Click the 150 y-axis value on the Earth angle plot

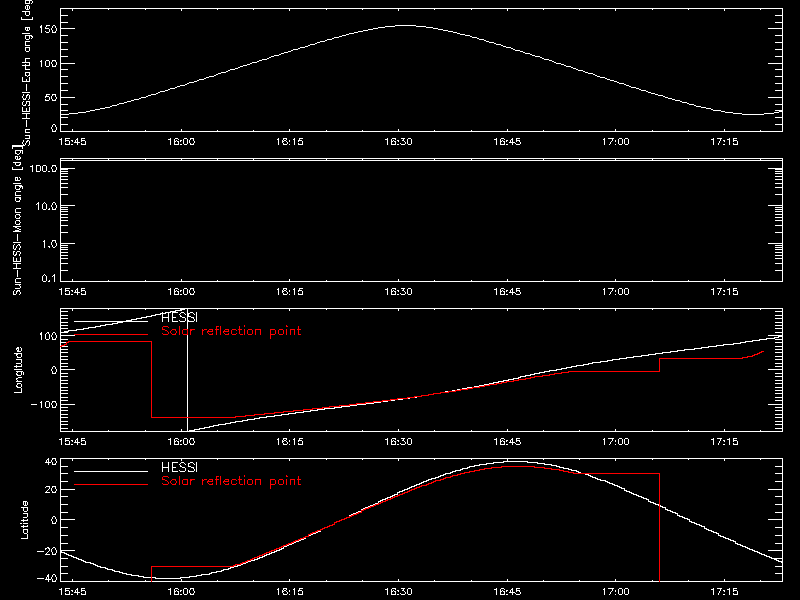click(x=48, y=29)
